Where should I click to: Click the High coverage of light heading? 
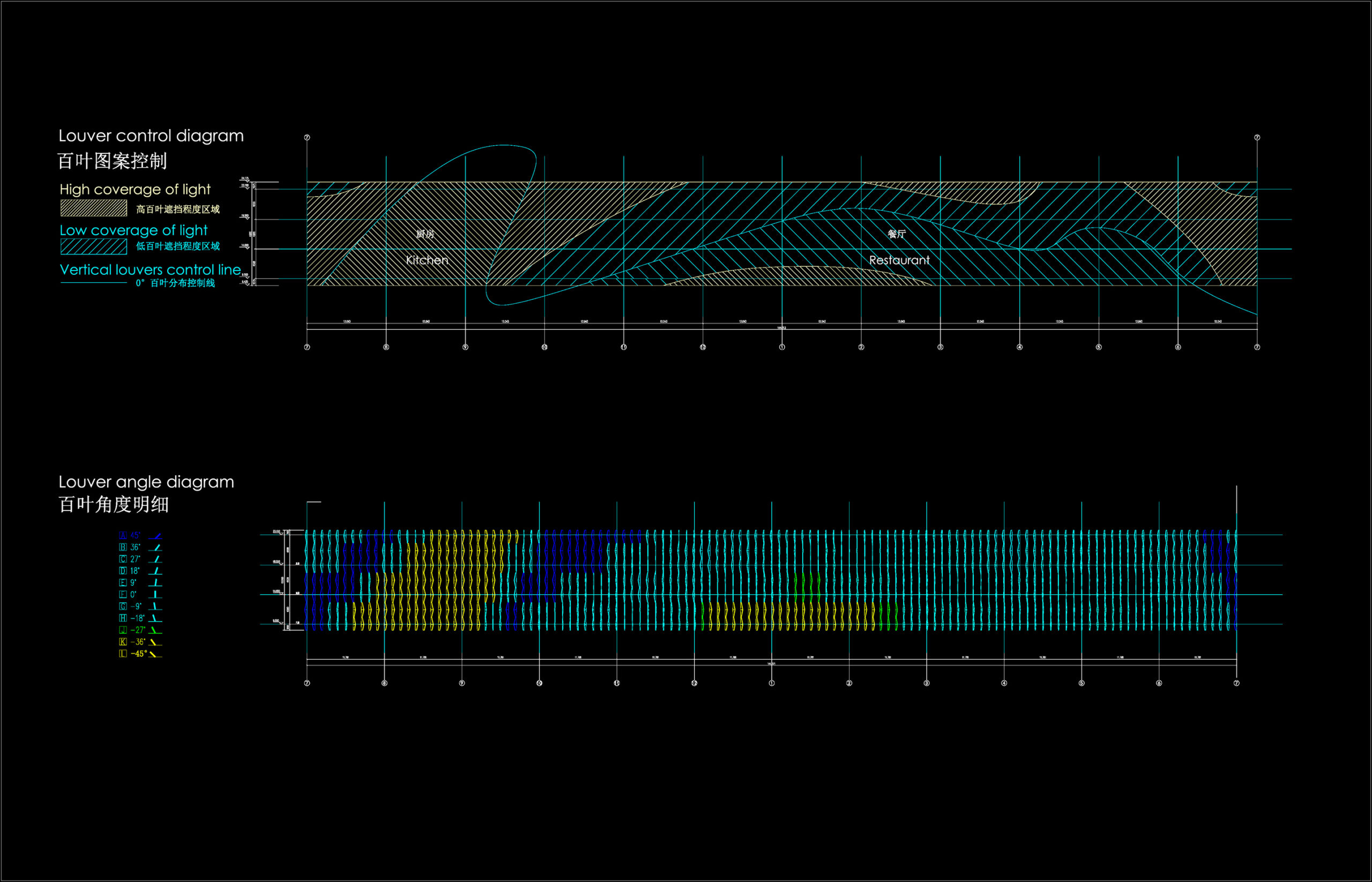135,190
